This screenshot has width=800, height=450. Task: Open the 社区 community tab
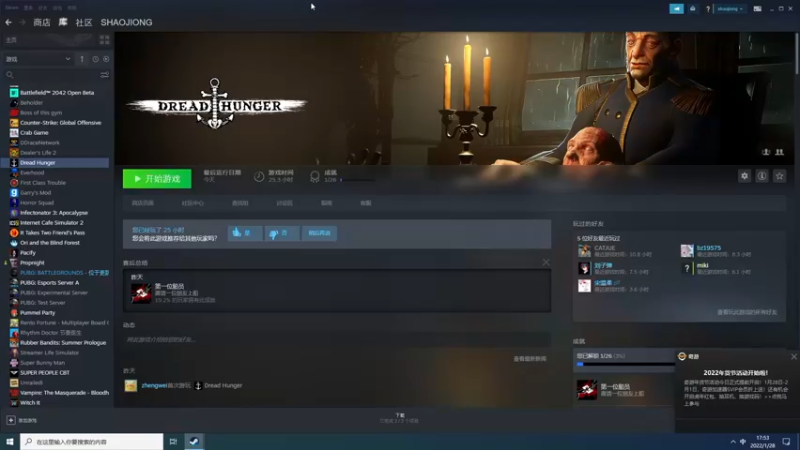(84, 22)
